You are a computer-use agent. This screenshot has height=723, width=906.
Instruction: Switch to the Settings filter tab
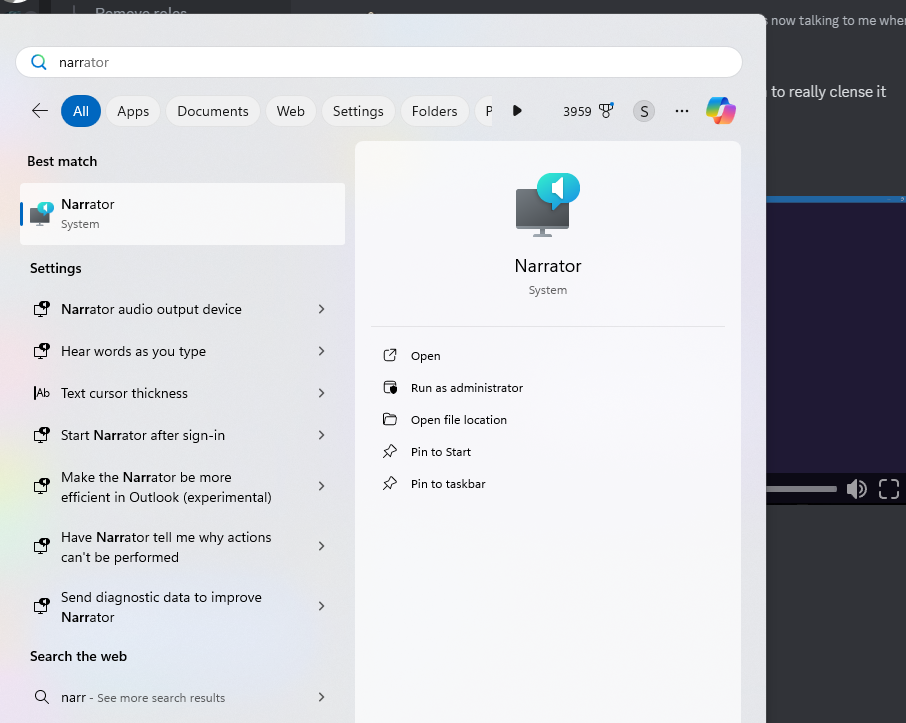pos(358,111)
